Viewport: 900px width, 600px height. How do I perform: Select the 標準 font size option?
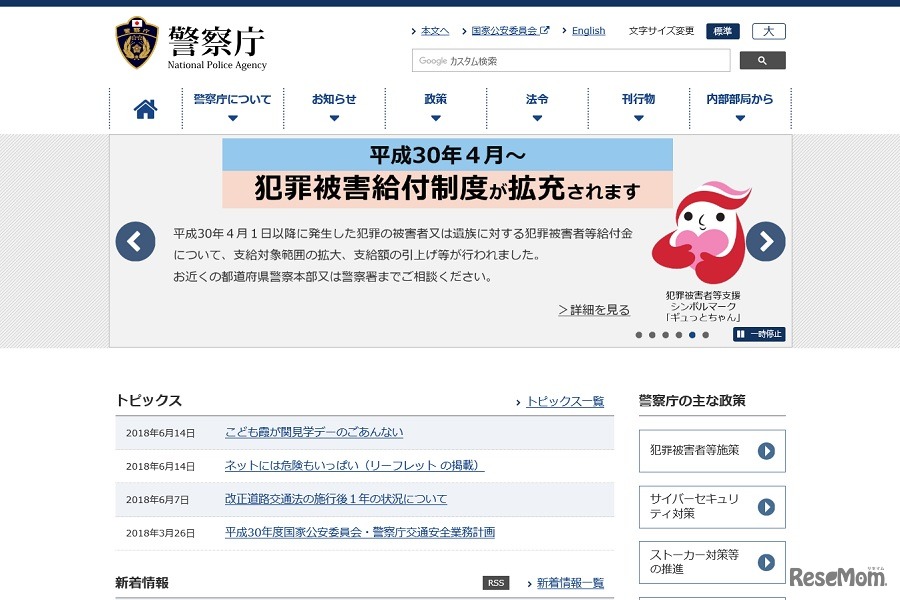tap(721, 31)
